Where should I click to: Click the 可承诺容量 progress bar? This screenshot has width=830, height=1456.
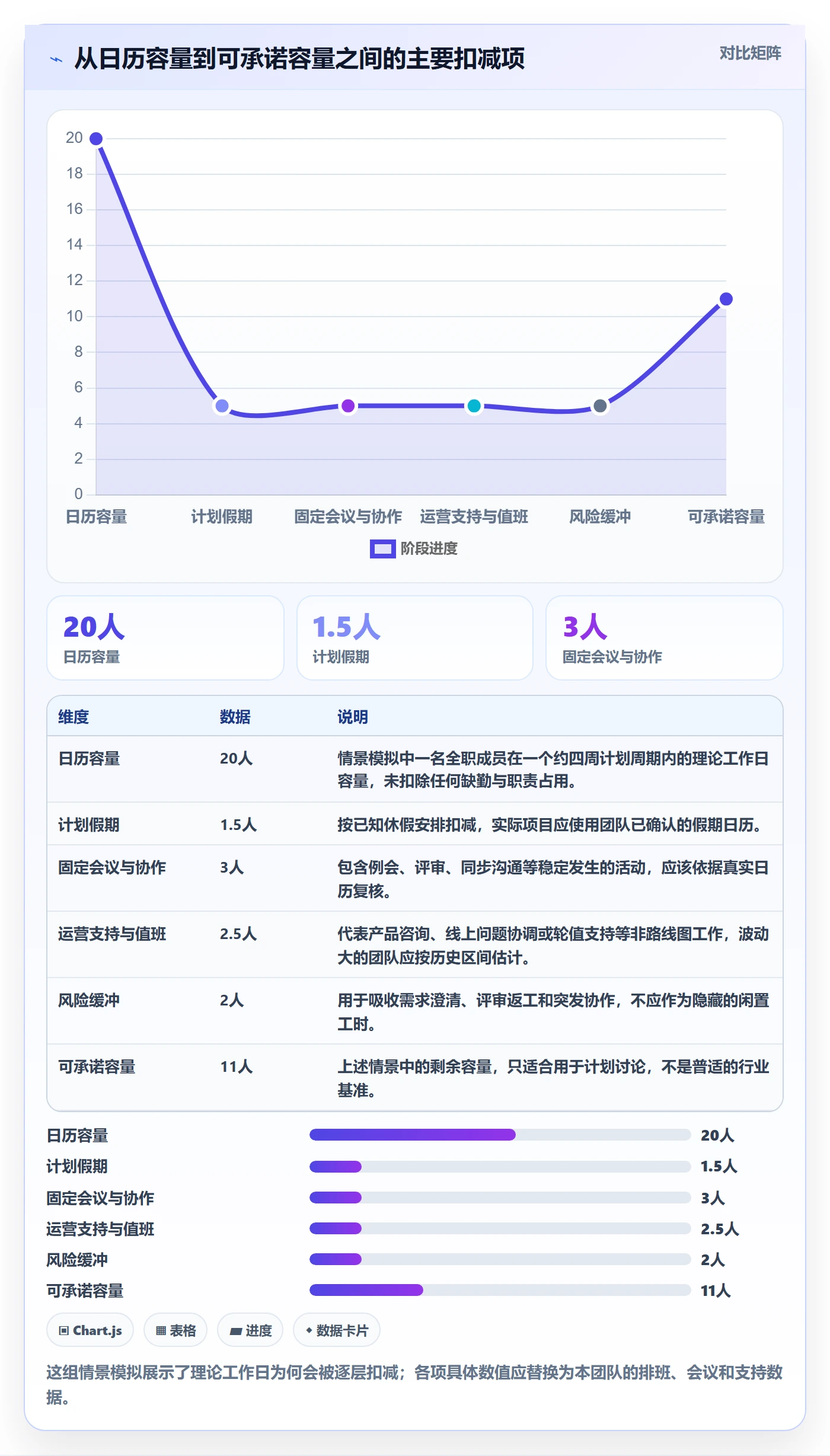pos(500,1290)
